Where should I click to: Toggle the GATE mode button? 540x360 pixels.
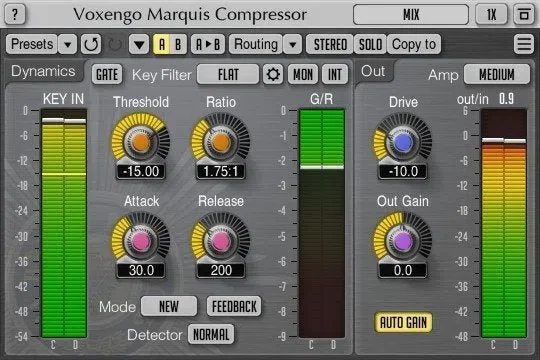tap(107, 74)
